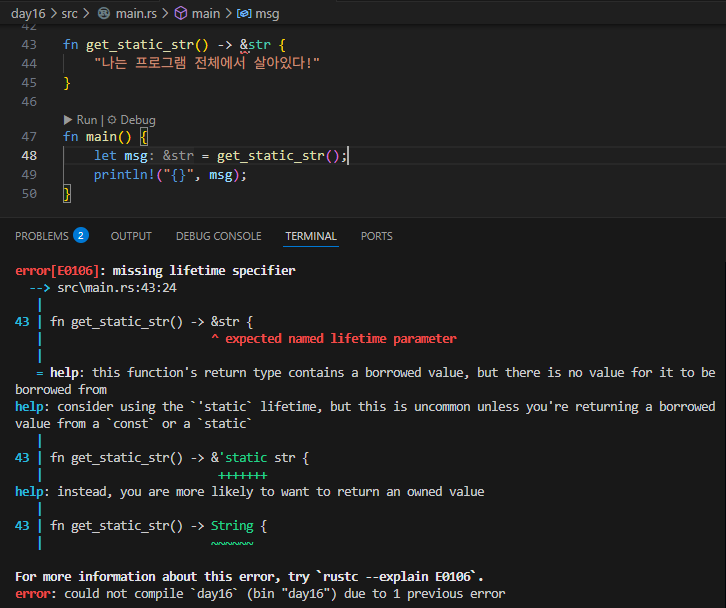
Task: Click 'instead, you are more likely' help line
Action: point(250,492)
